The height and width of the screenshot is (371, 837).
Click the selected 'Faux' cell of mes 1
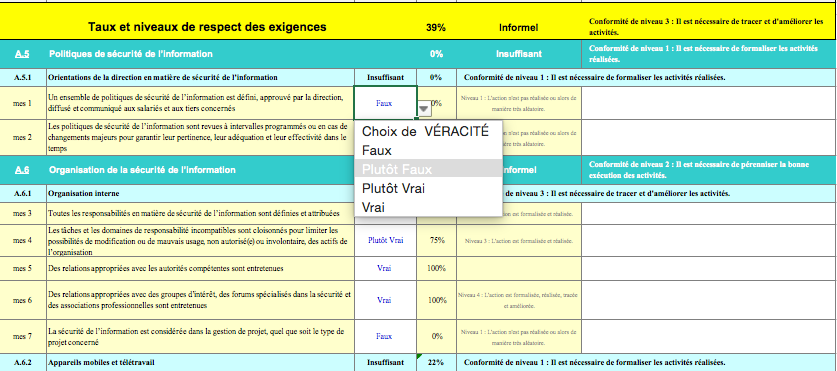tap(385, 103)
